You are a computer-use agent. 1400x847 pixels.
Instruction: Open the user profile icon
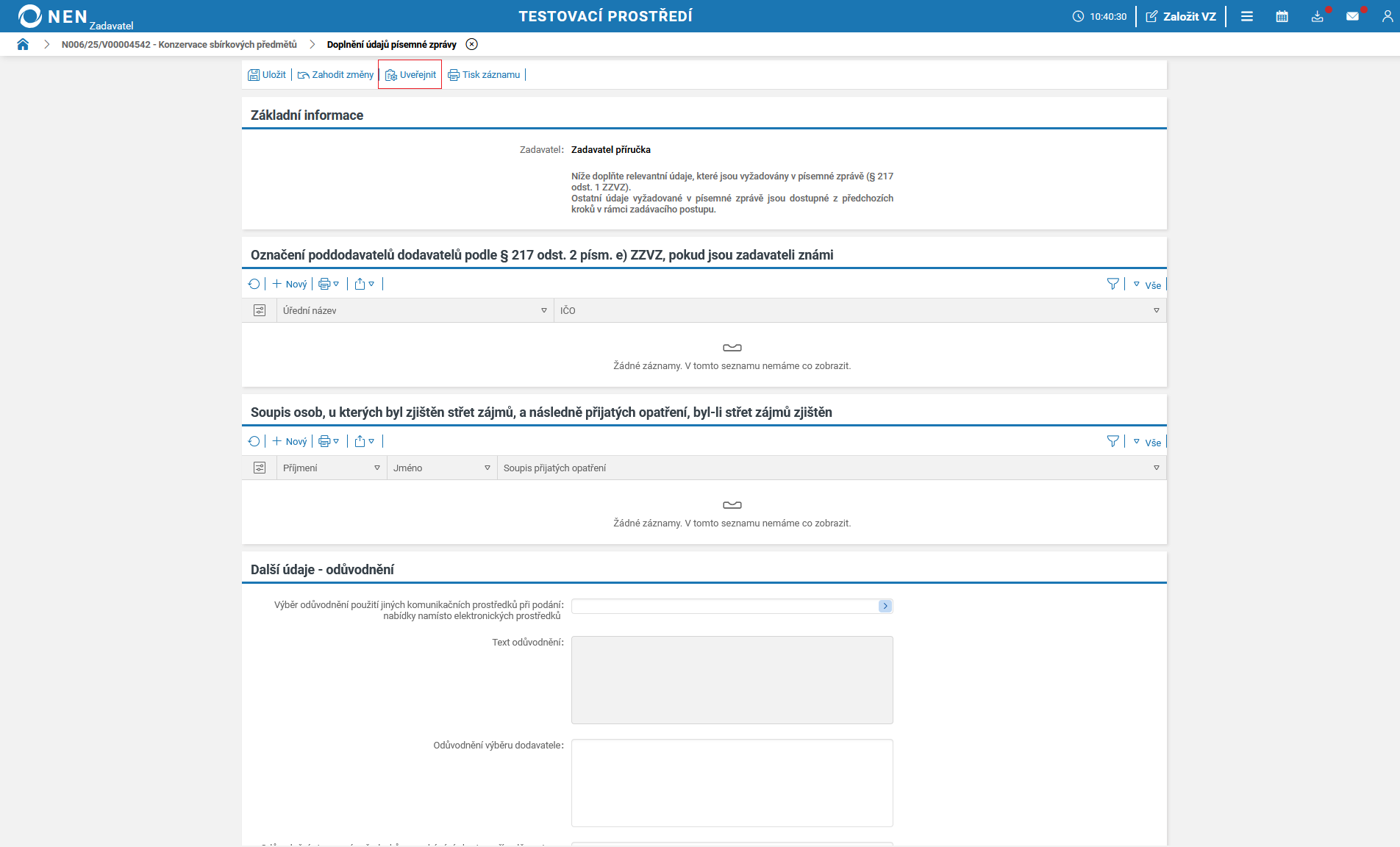pyautogui.click(x=1387, y=16)
